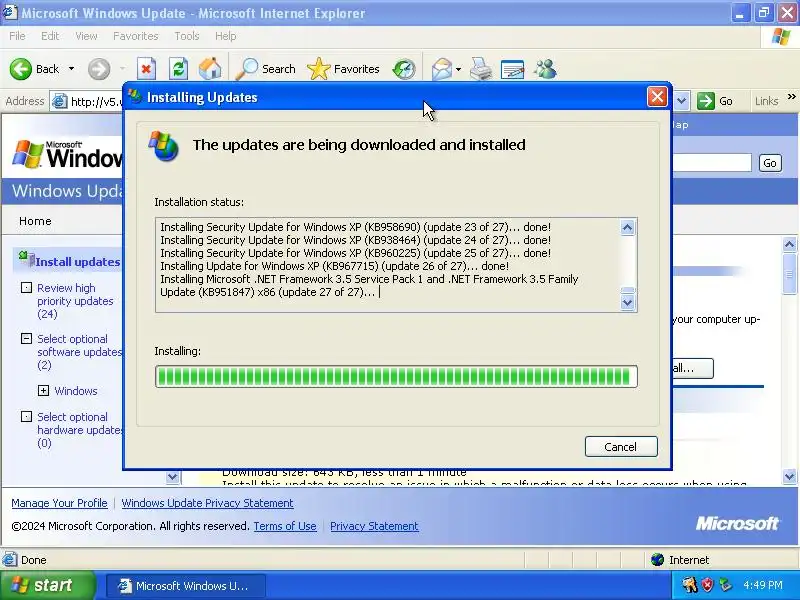Click the Install updates icon in sidebar
800x600 pixels.
[27, 259]
